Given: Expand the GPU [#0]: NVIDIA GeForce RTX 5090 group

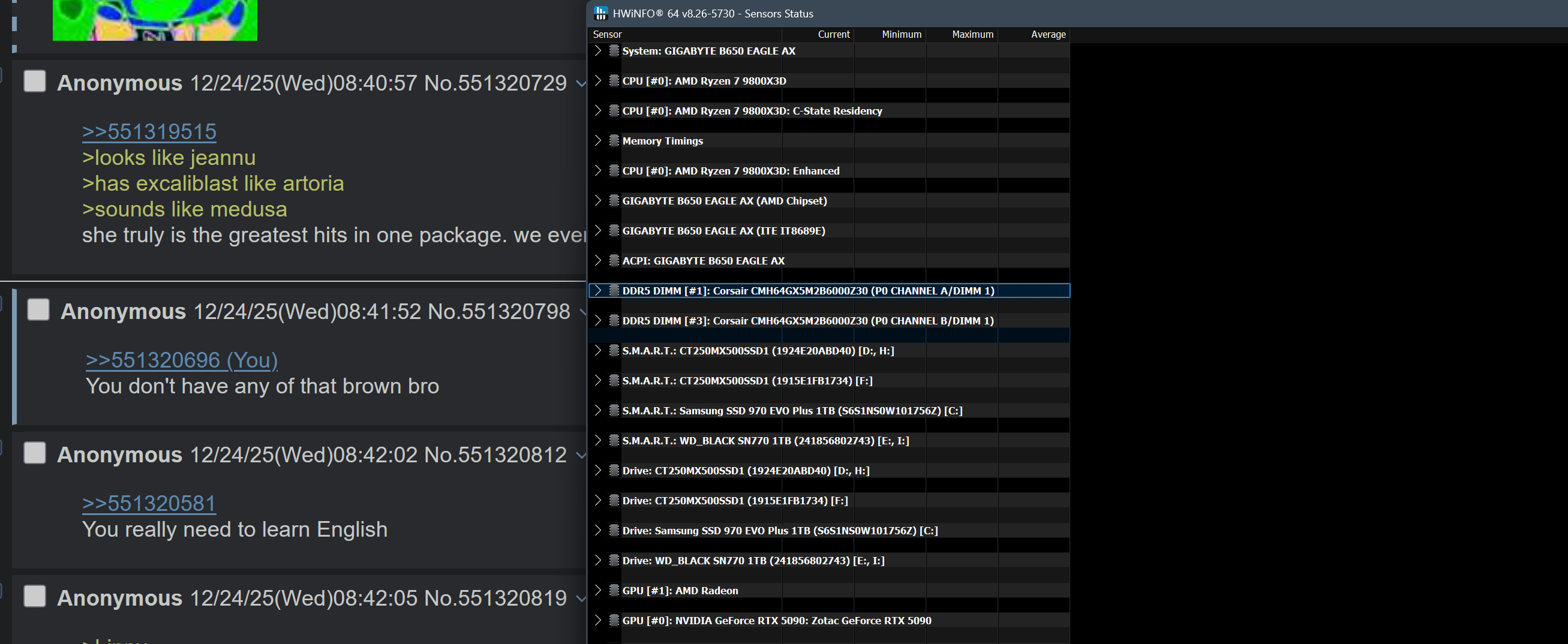Looking at the screenshot, I should click(597, 620).
